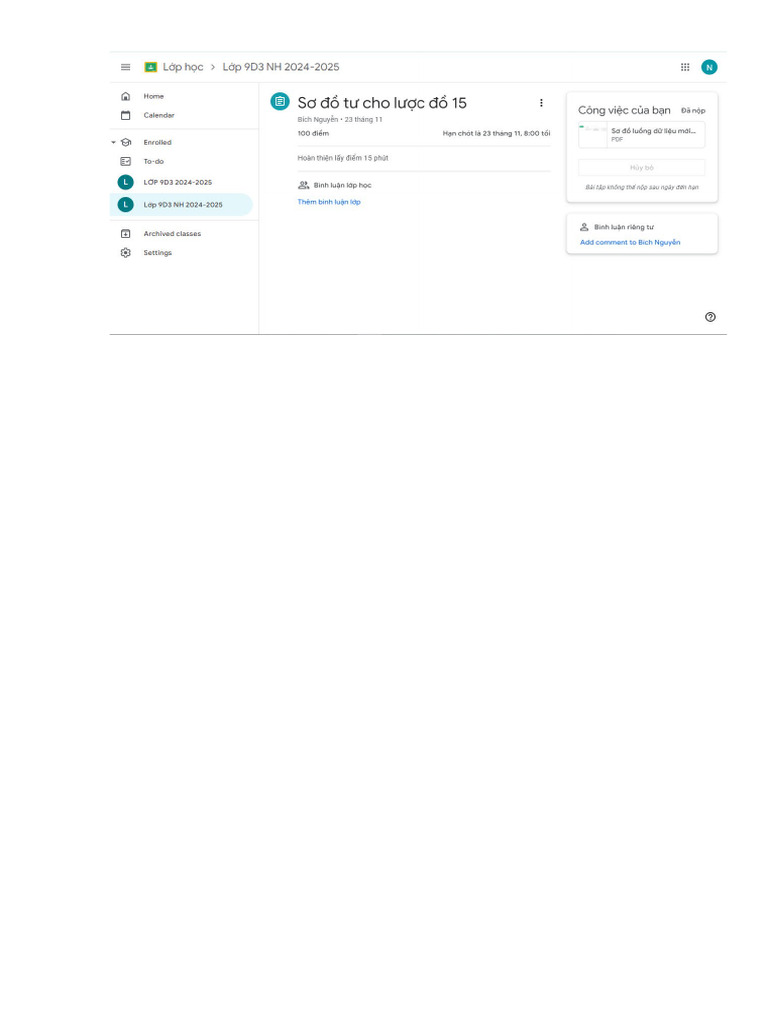Click the Home icon in sidebar
This screenshot has width=768, height=1024.
[125, 96]
